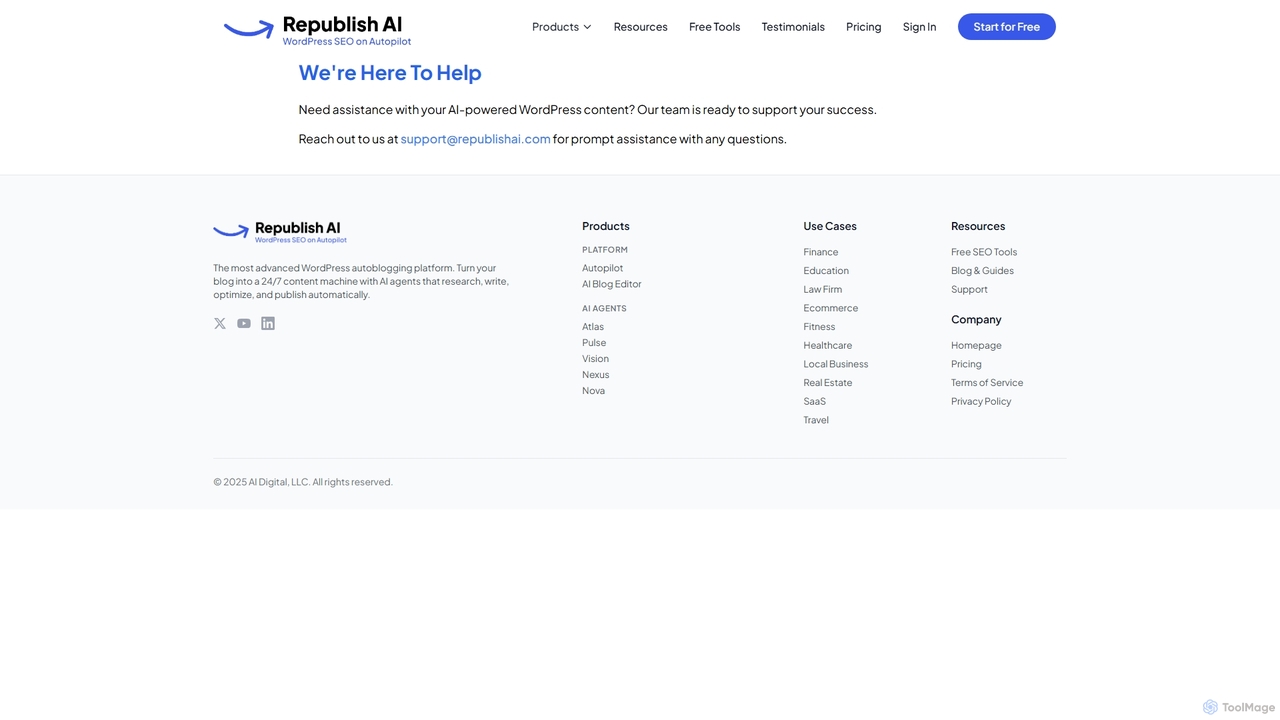Open the SaaS use case link
1280x720 pixels.
[x=815, y=402]
